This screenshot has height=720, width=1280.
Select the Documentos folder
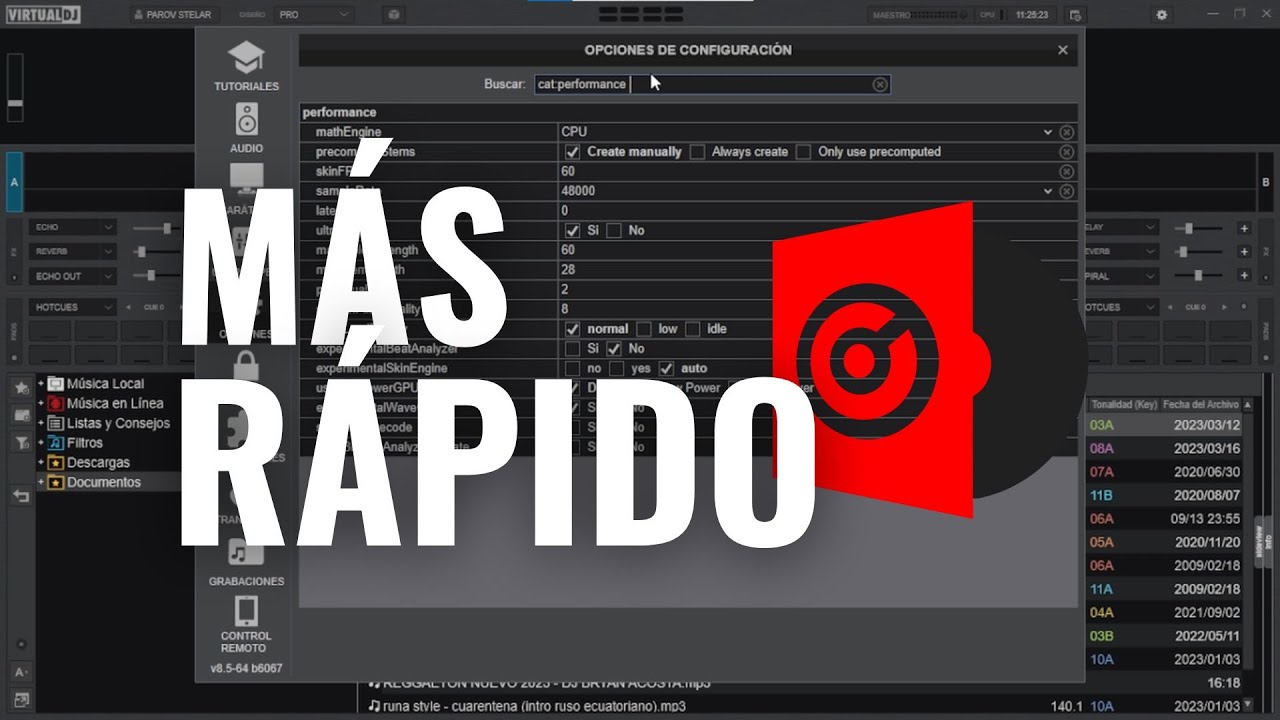[104, 482]
